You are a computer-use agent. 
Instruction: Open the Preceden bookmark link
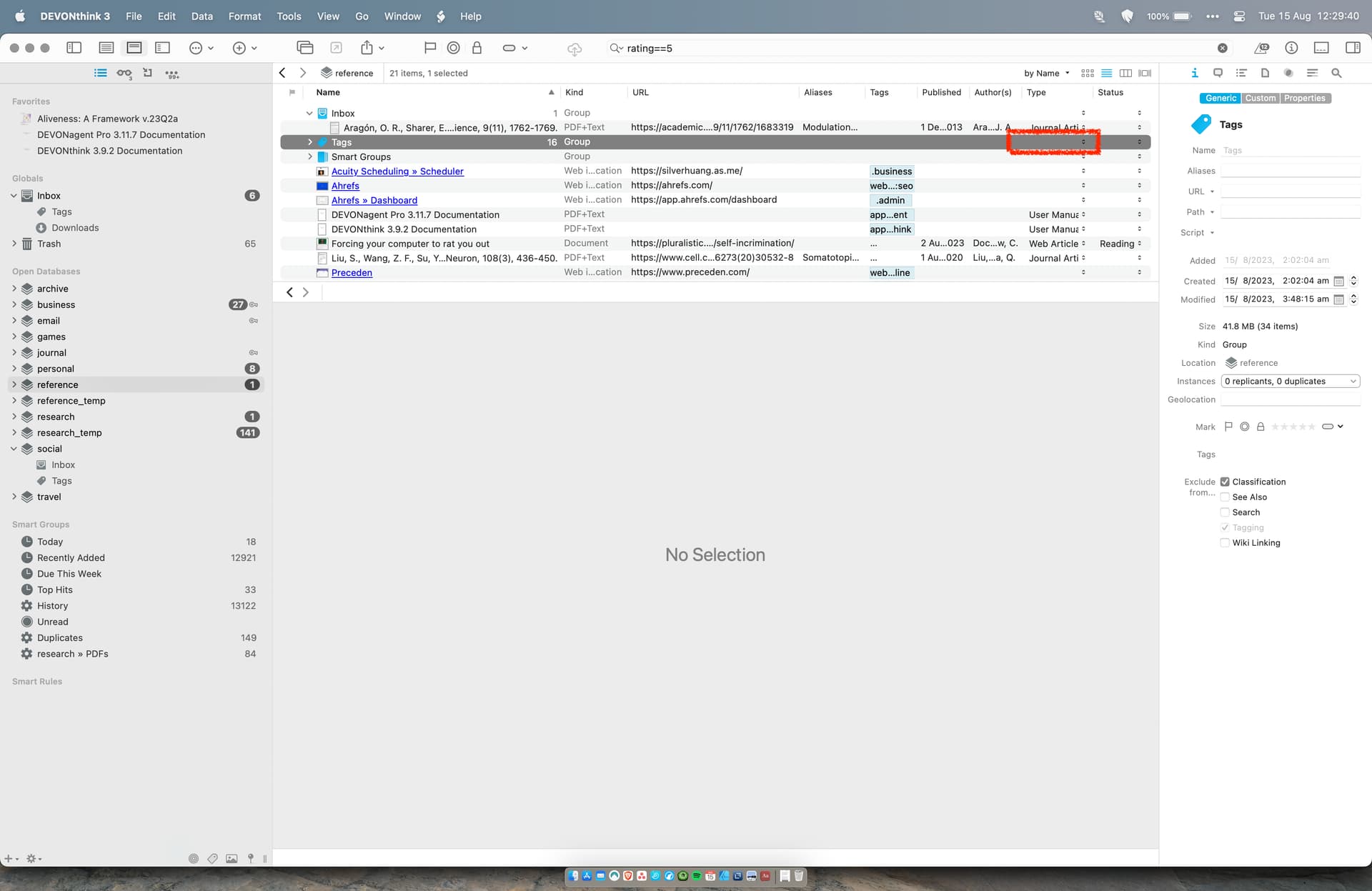coord(352,273)
